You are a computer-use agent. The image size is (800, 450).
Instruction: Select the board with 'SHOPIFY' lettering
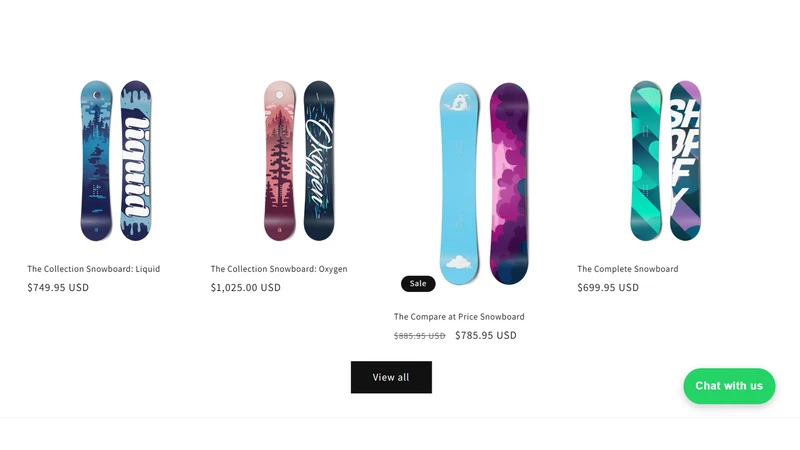click(685, 160)
